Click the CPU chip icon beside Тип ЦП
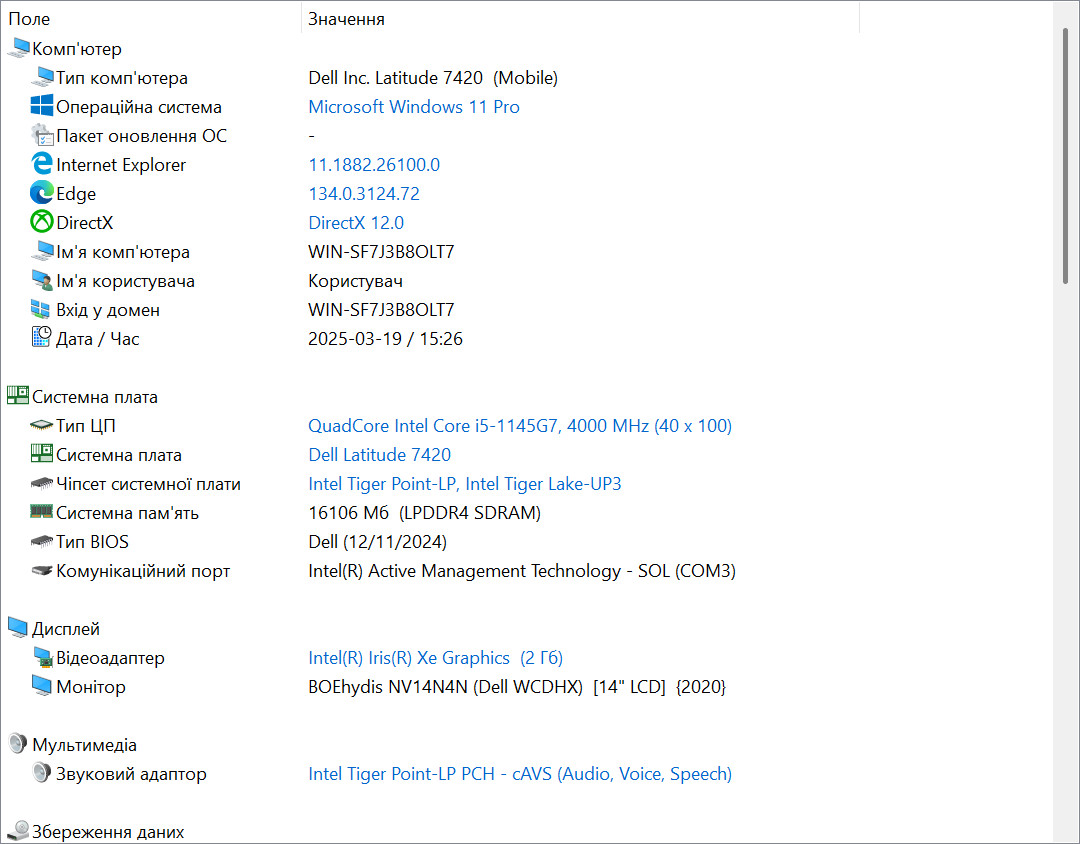Viewport: 1080px width, 844px height. (x=42, y=426)
